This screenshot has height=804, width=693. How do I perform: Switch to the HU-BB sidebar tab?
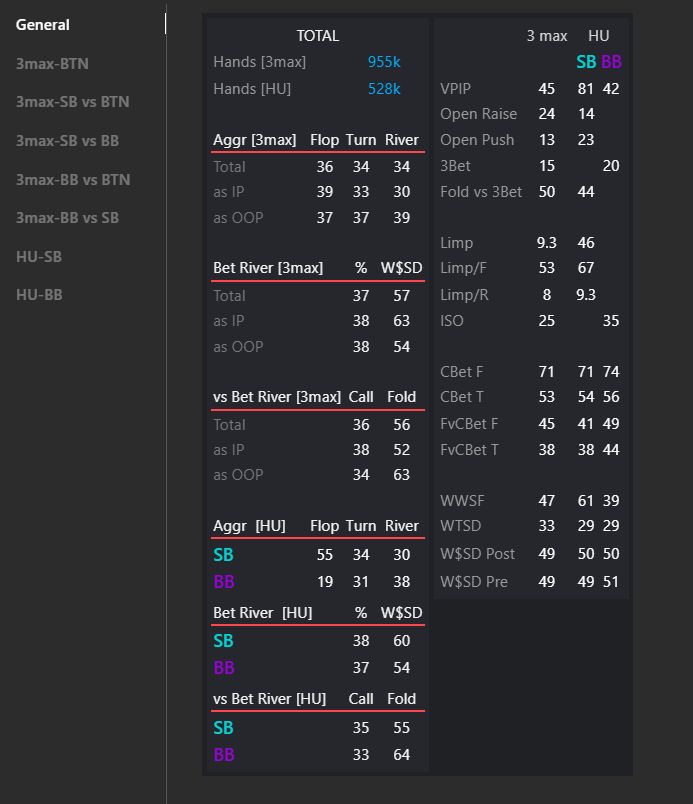(39, 295)
